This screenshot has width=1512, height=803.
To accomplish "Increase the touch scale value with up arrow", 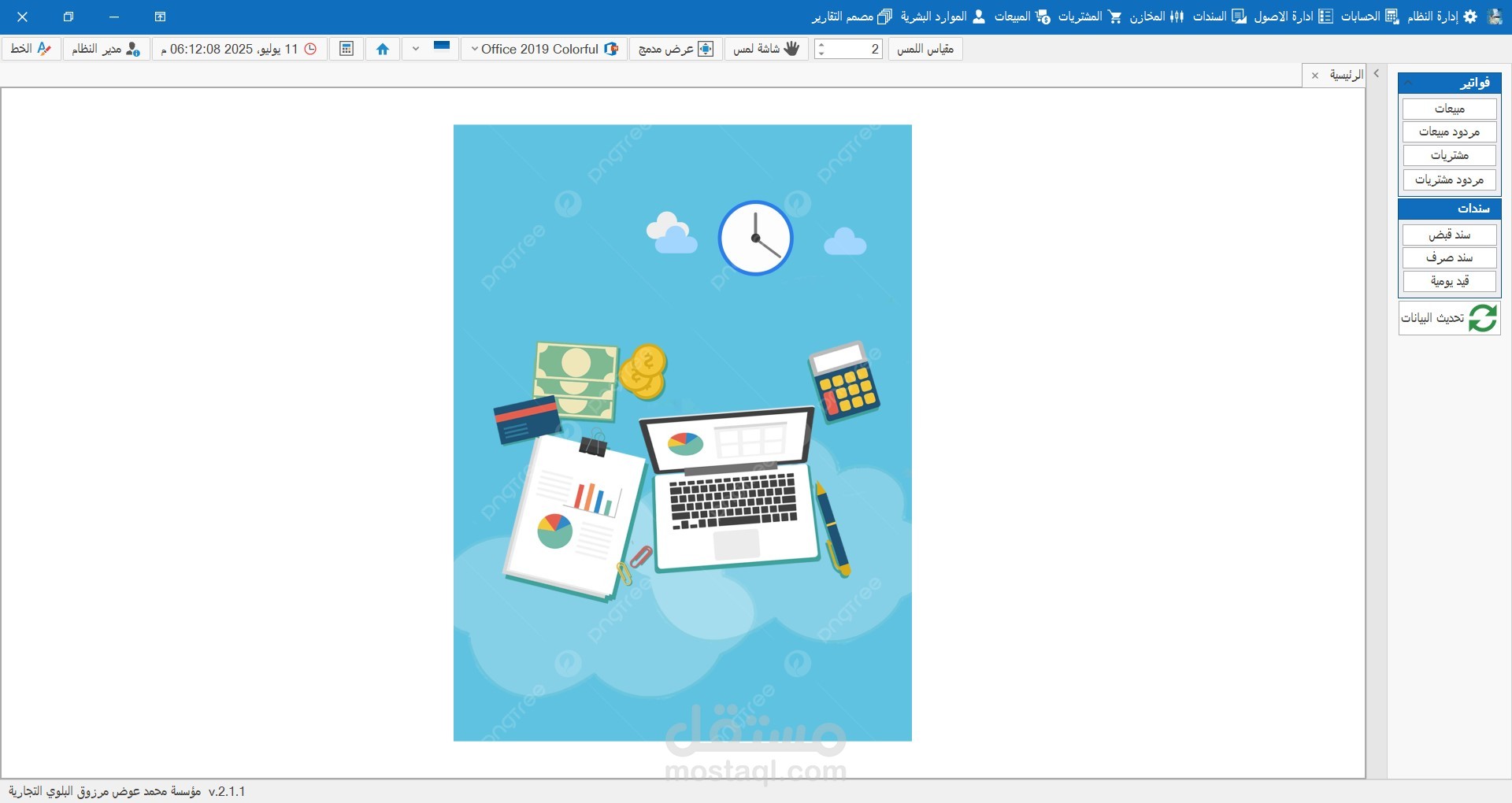I will click(821, 44).
